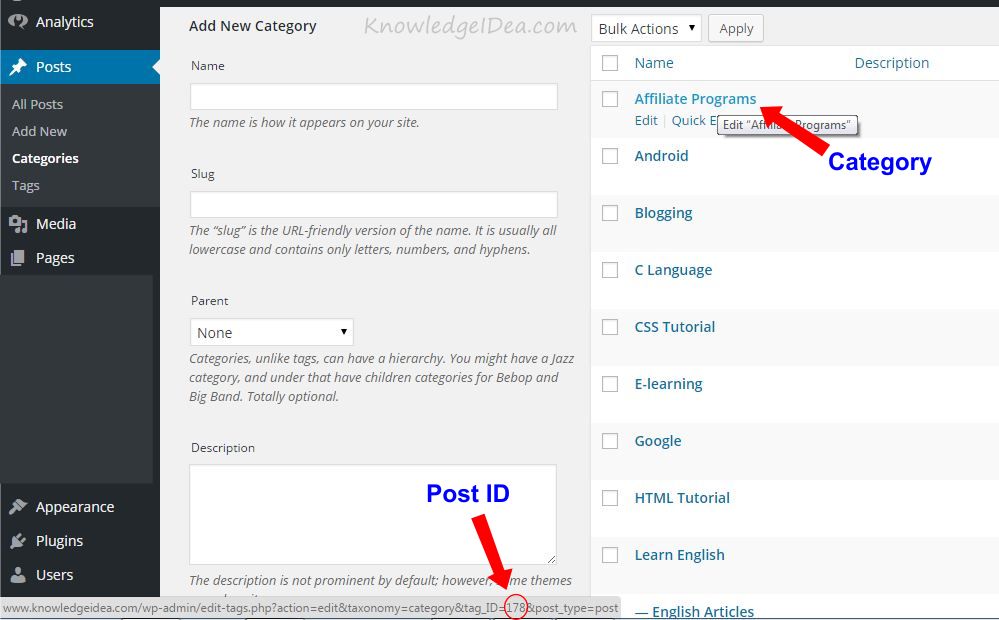The height and width of the screenshot is (620, 999).
Task: Open the Google category
Action: pos(658,441)
